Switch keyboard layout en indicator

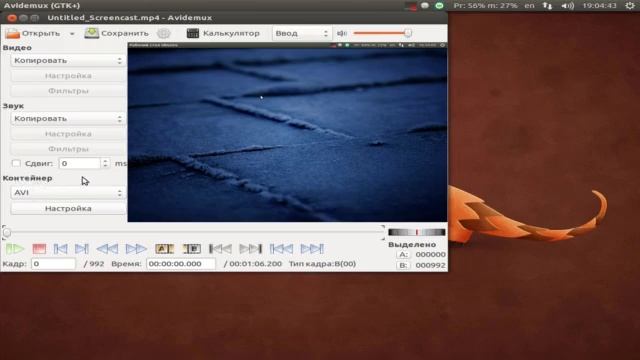pyautogui.click(x=529, y=6)
